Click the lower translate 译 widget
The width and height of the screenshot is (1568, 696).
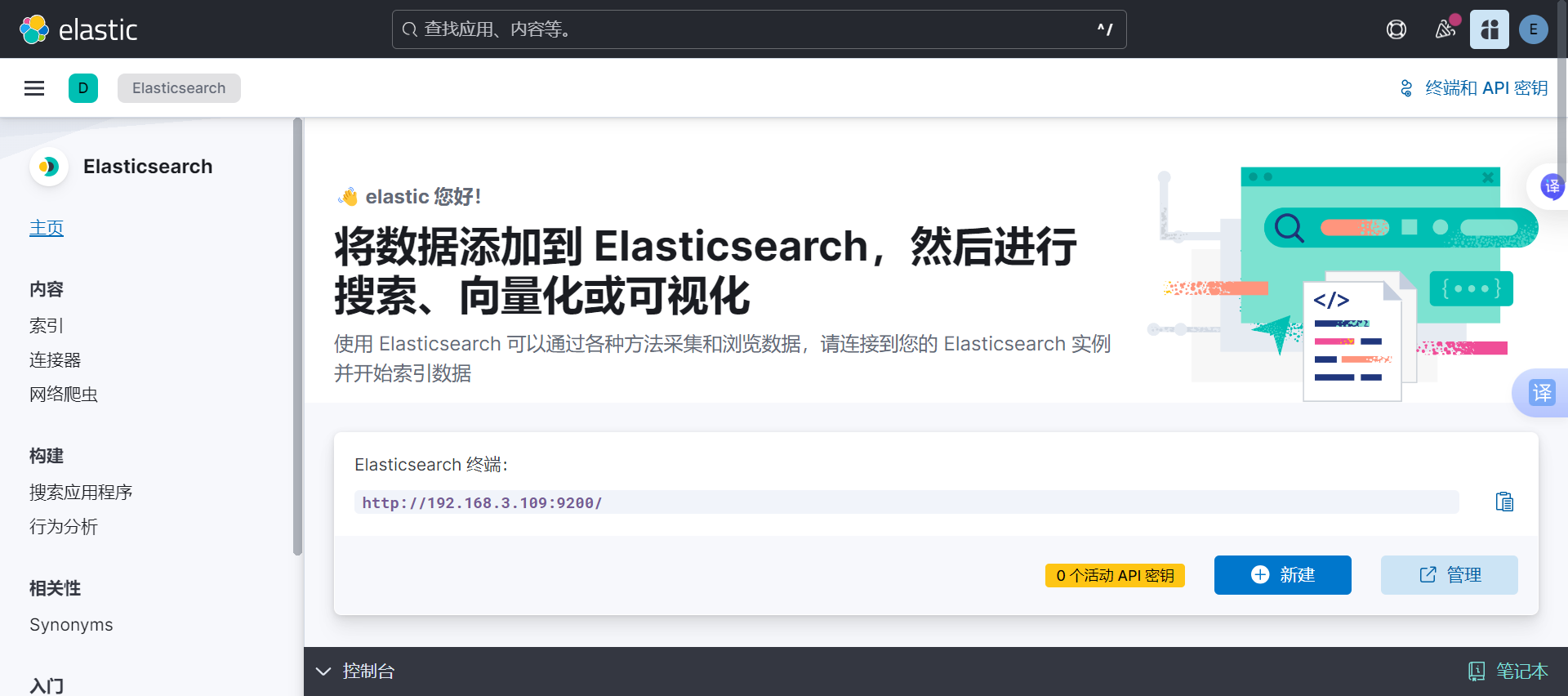pyautogui.click(x=1541, y=393)
